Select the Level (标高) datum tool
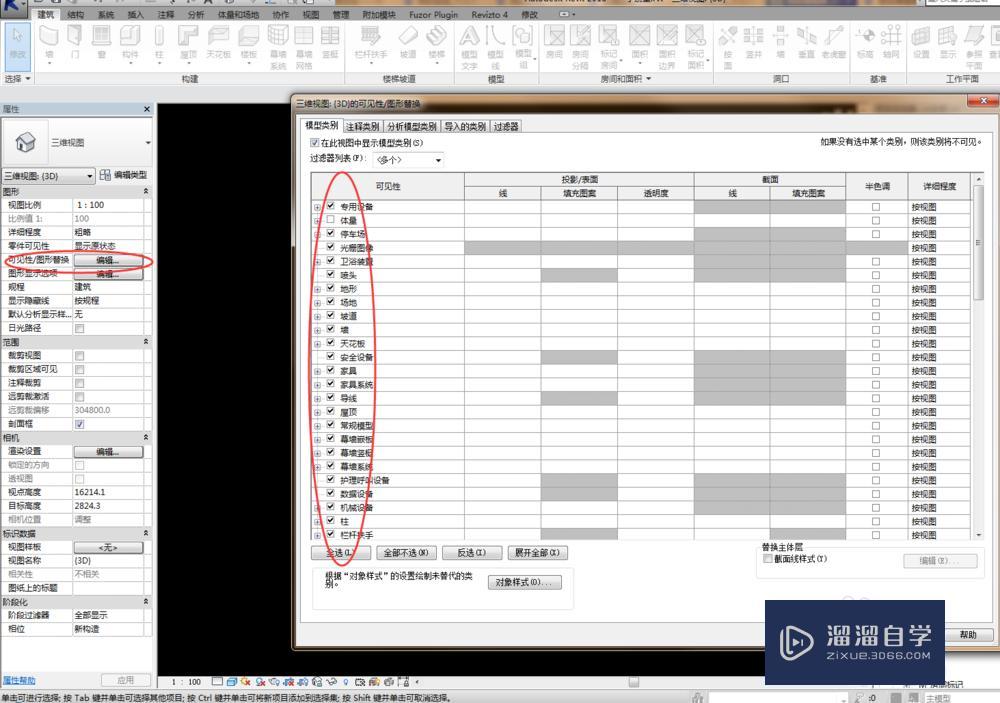Image resolution: width=1000 pixels, height=703 pixels. tap(865, 41)
